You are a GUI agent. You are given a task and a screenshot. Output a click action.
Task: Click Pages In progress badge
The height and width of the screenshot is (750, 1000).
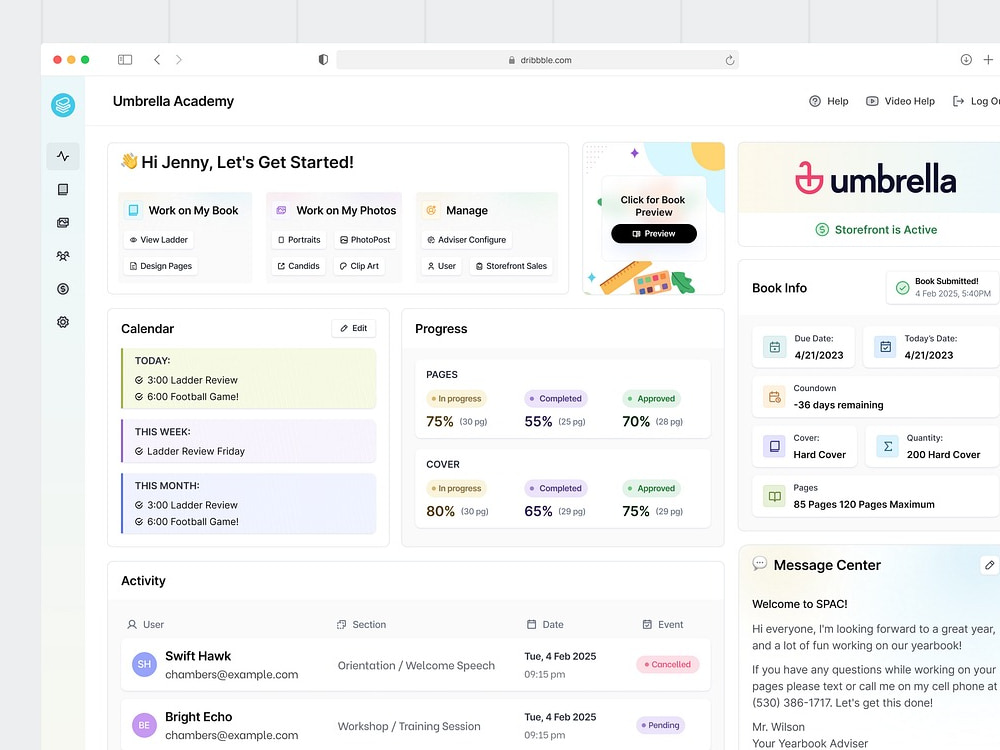456,399
